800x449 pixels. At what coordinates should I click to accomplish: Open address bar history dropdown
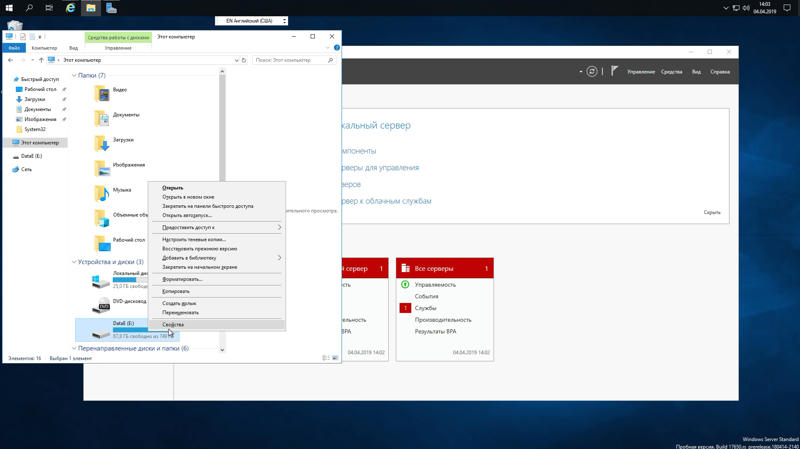pyautogui.click(x=236, y=60)
